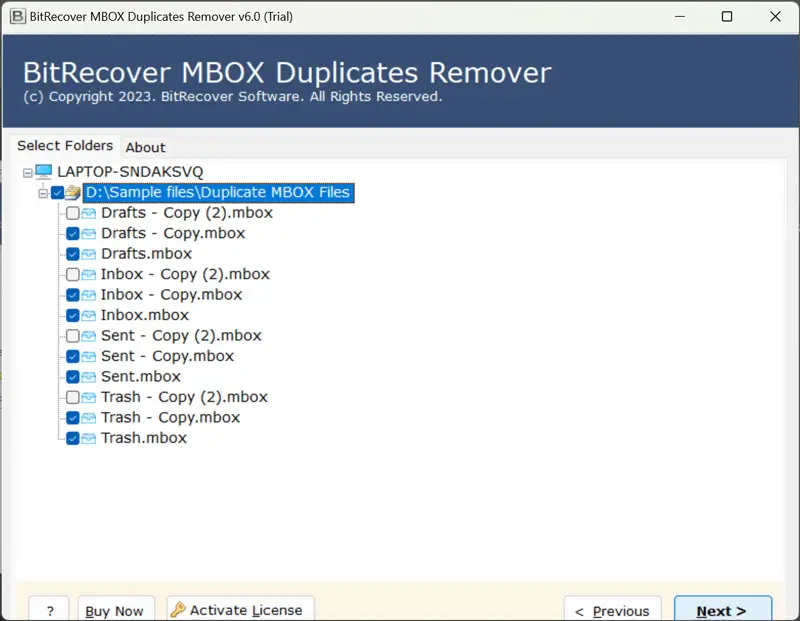Click the open folder icon for Duplicate MBOX Files
Viewport: 800px width, 621px height.
(73, 192)
